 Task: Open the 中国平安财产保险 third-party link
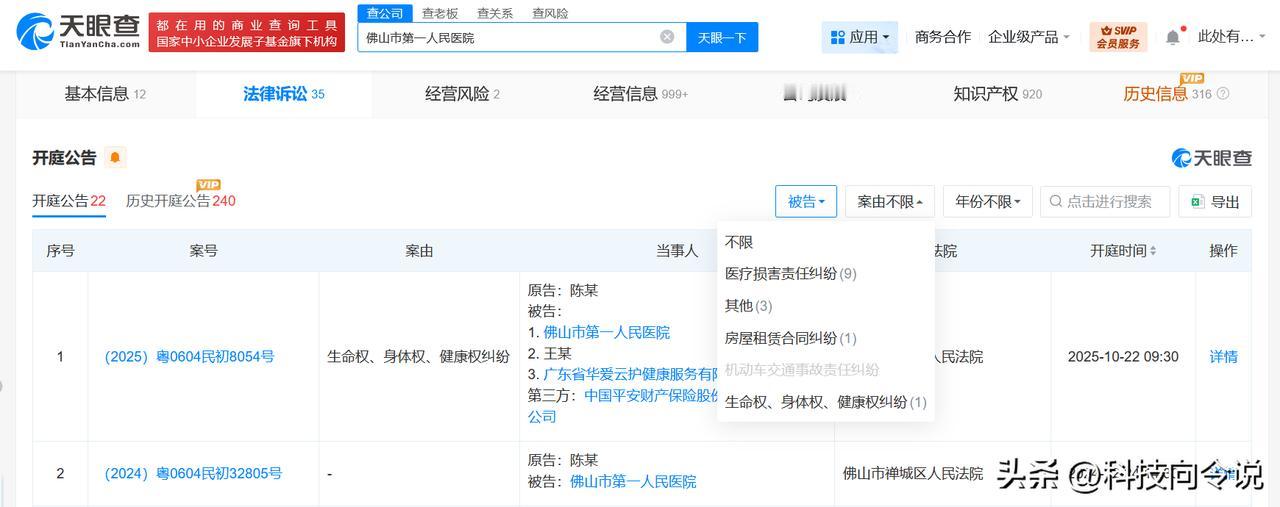coord(652,395)
